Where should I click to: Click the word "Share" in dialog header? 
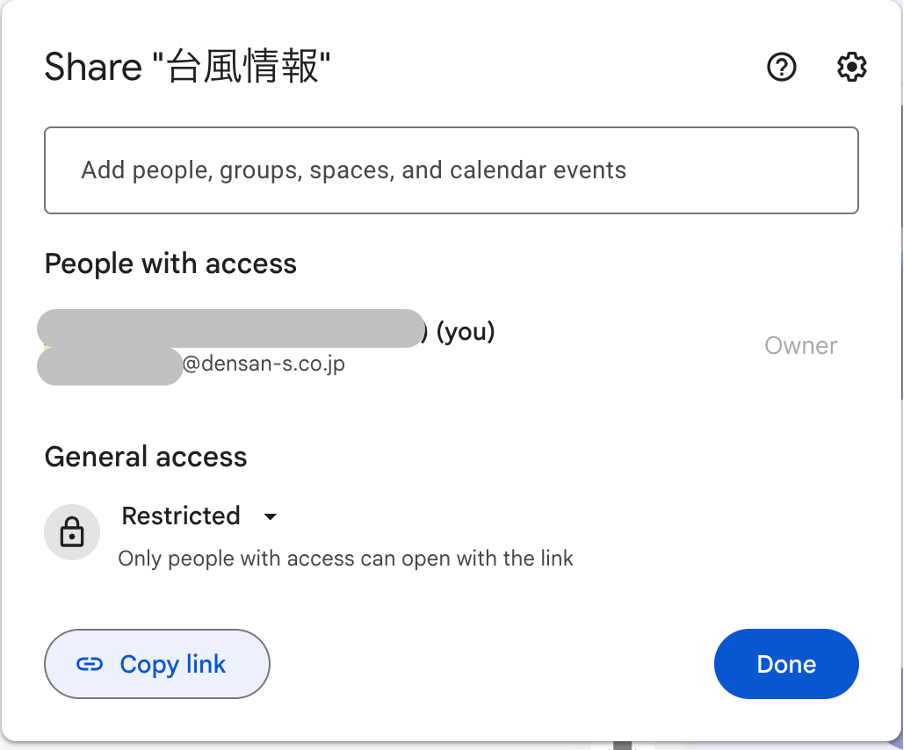pyautogui.click(x=93, y=68)
